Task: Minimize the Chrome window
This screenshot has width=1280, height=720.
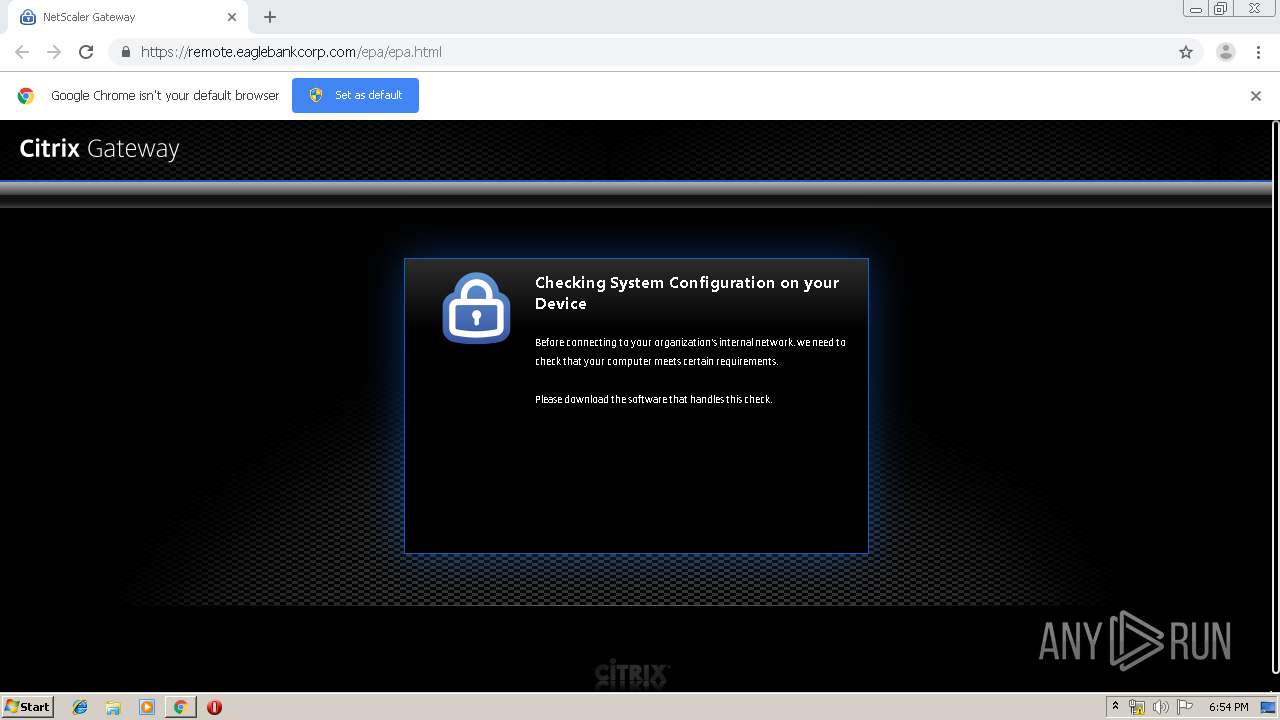Action: 1196,9
